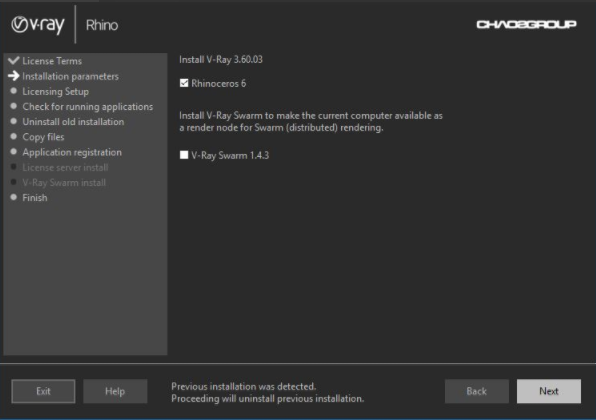
Task: Click the bullet beside Finish
Action: pyautogui.click(x=14, y=197)
